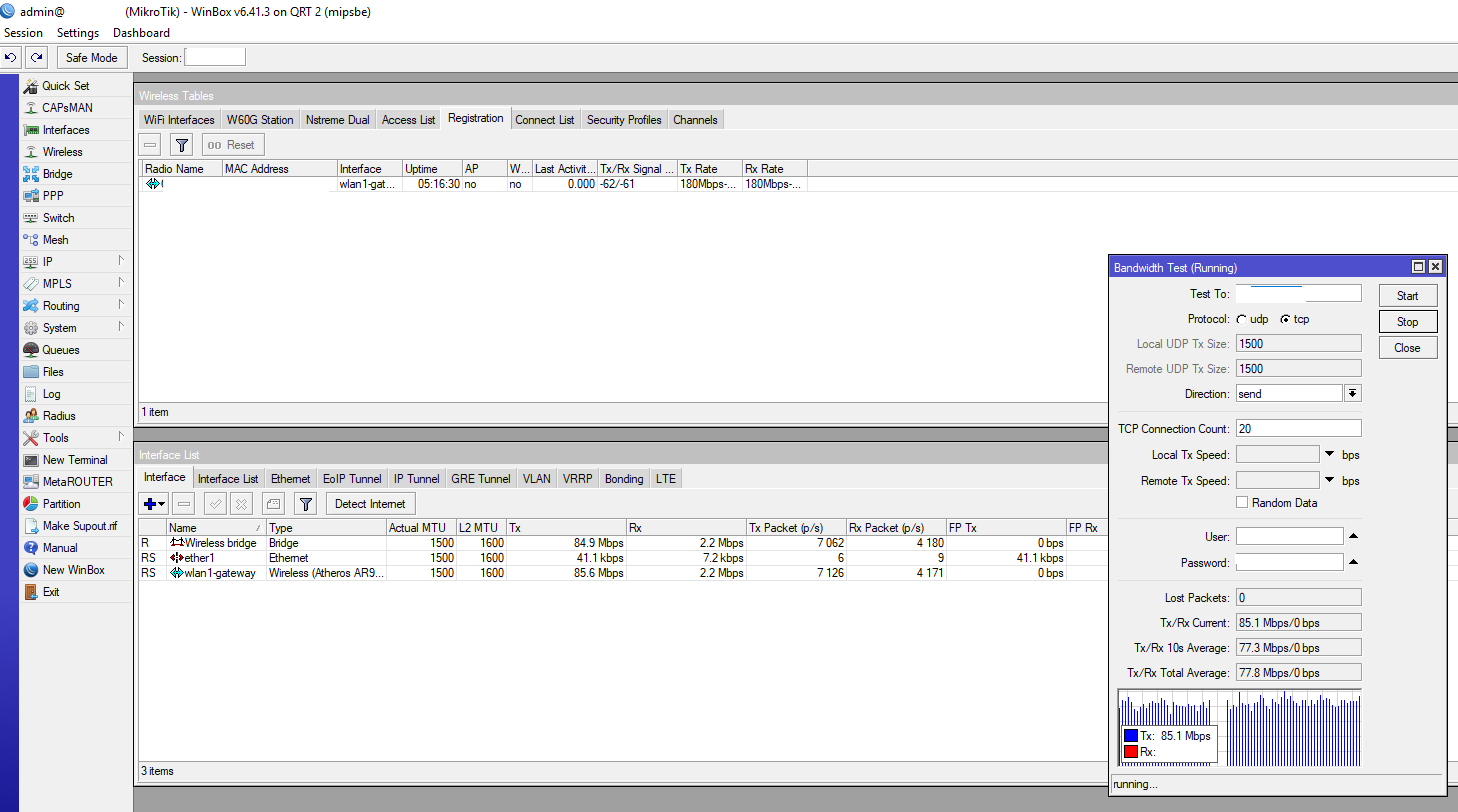
Task: Launch New Terminal from sidebar
Action: click(74, 460)
